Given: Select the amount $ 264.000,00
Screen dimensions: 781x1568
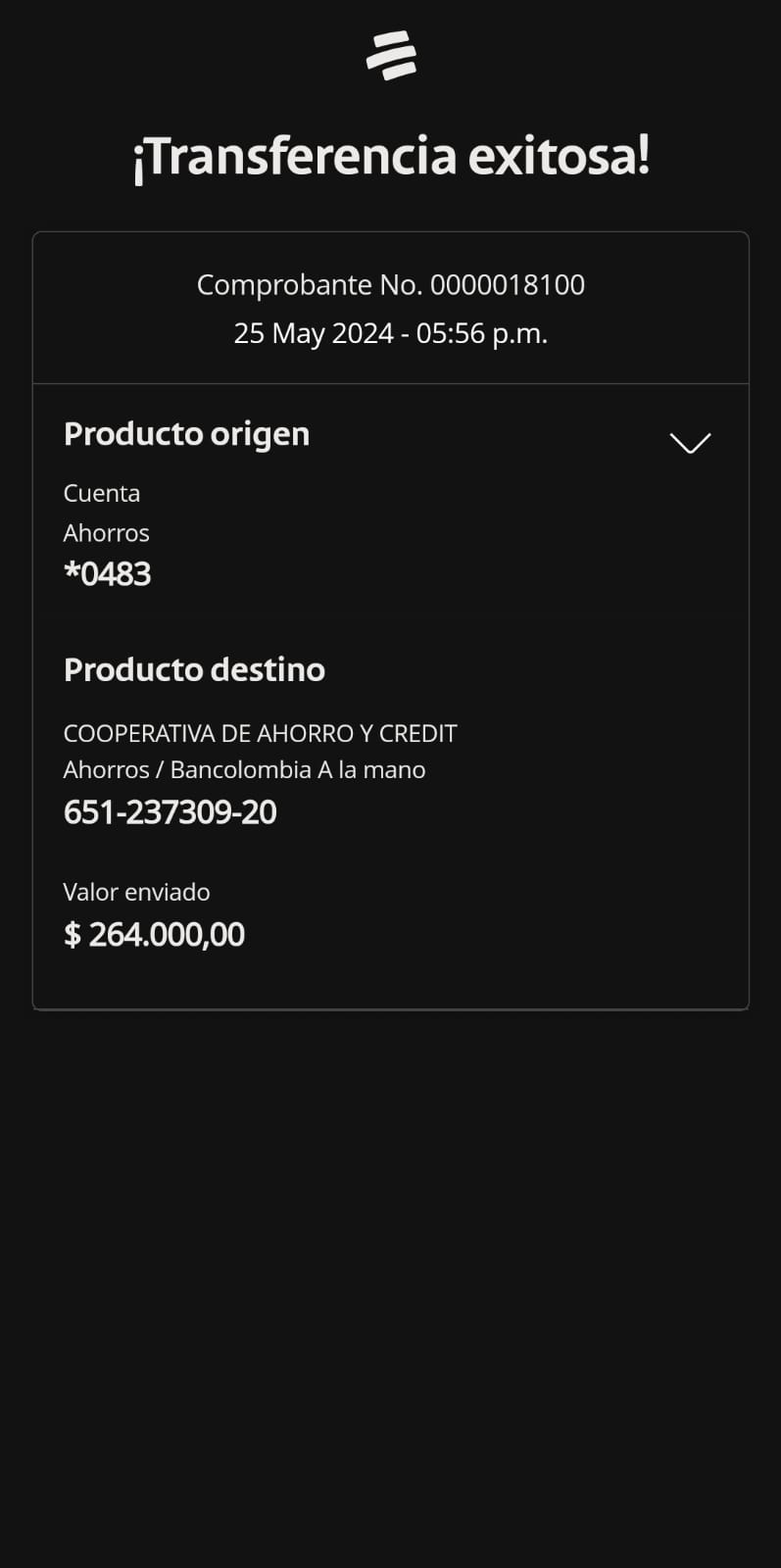Looking at the screenshot, I should pyautogui.click(x=154, y=935).
